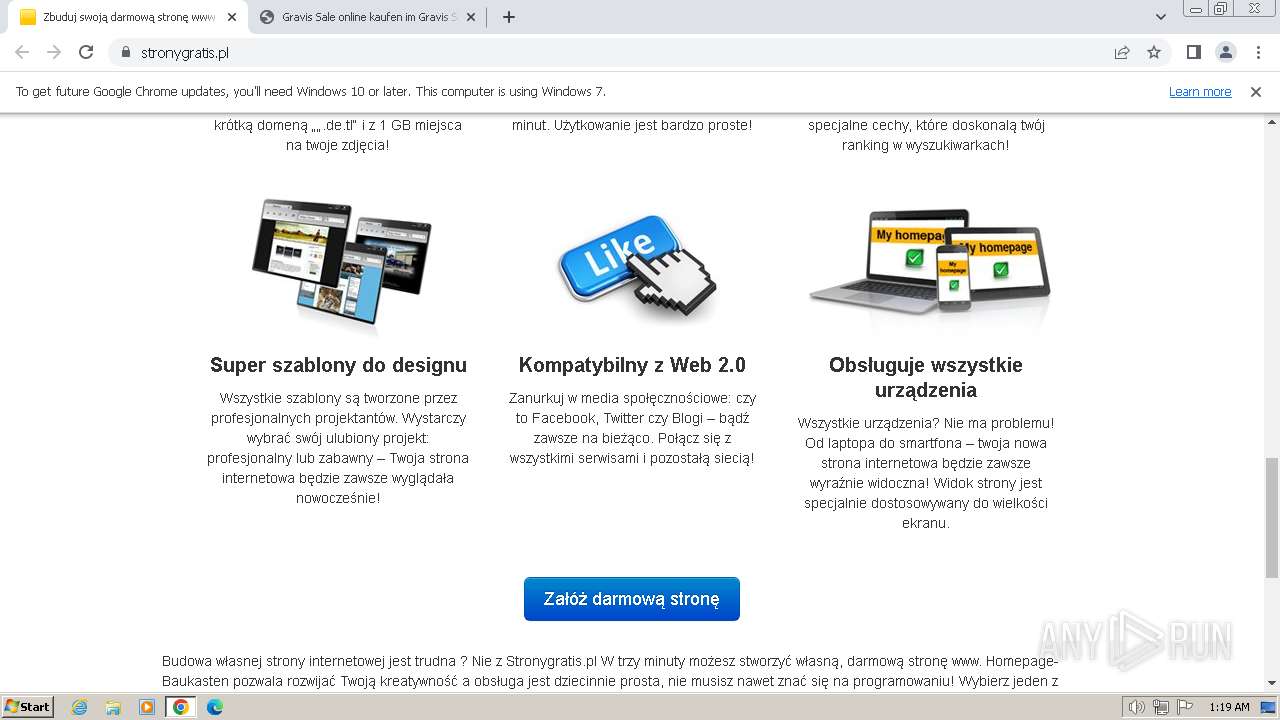The image size is (1280, 720).
Task: Close the Gravis Sale tab
Action: click(x=471, y=17)
